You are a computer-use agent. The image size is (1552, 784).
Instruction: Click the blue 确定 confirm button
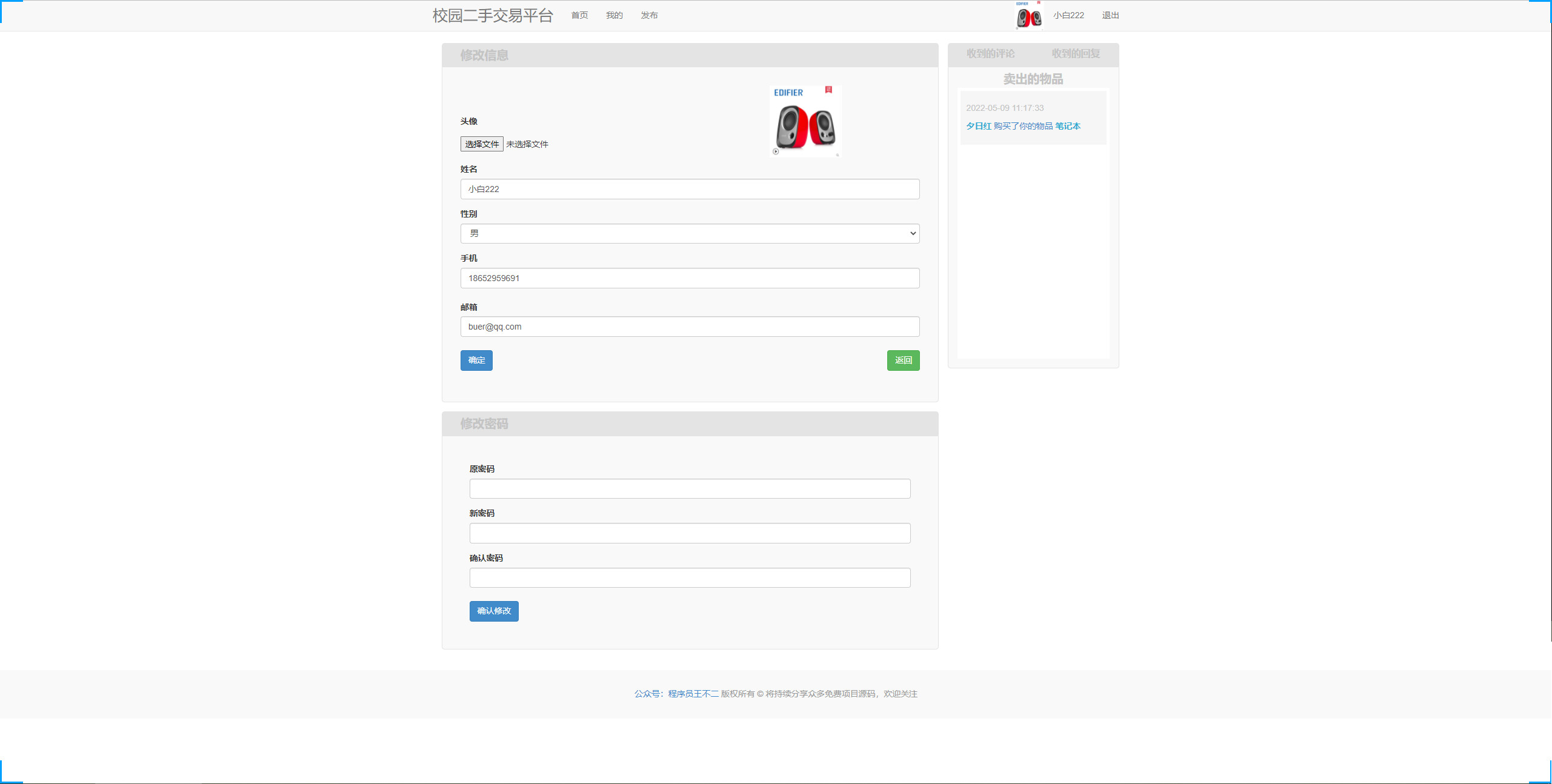[x=476, y=360]
